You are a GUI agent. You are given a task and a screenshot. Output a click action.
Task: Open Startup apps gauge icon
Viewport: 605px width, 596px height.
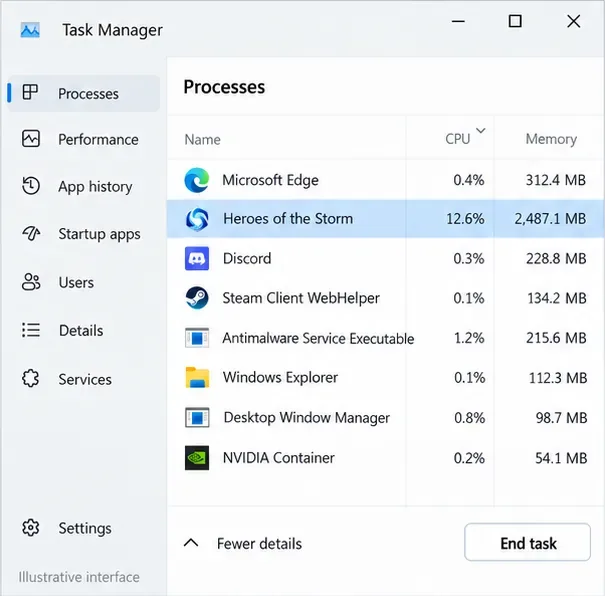click(x=31, y=233)
